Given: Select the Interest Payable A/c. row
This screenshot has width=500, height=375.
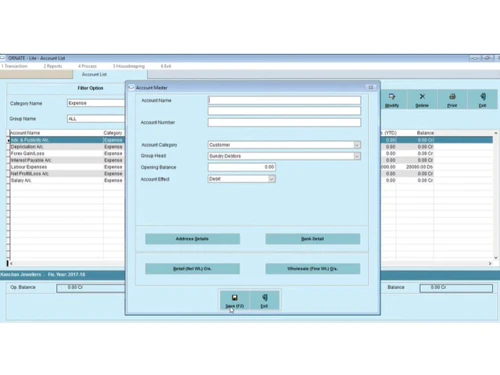Looking at the screenshot, I should 67,160.
